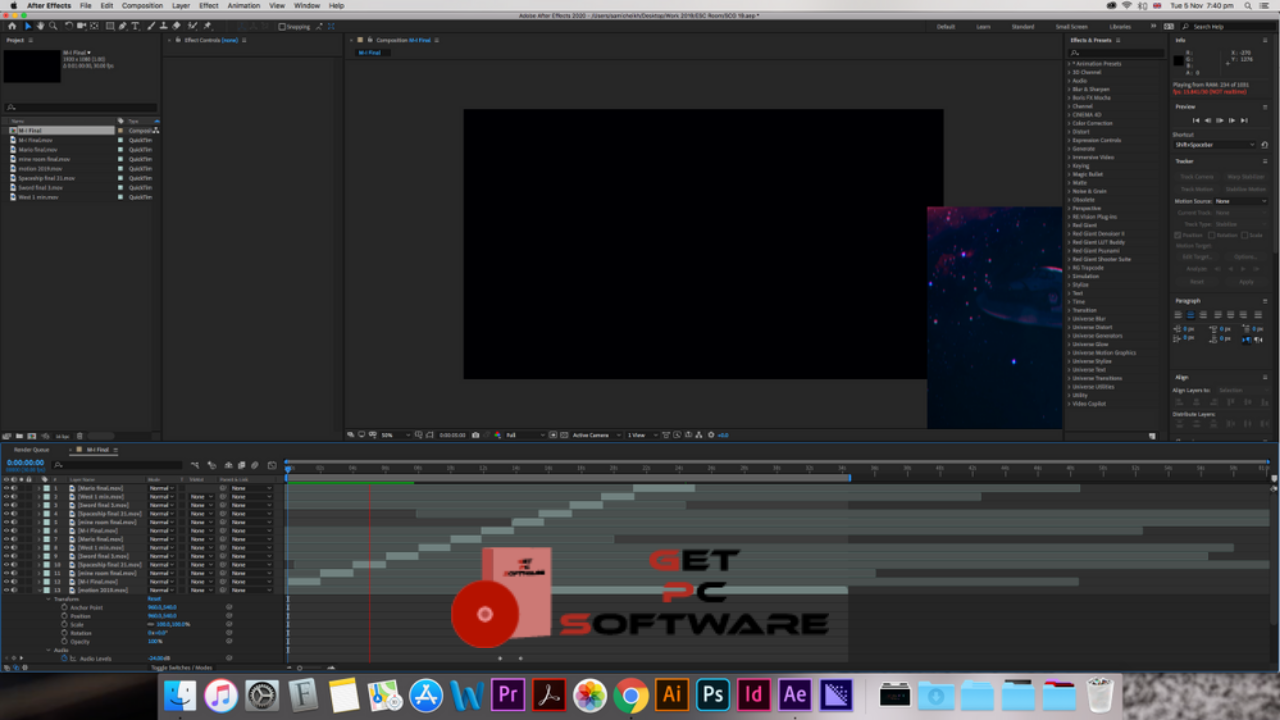Viewport: 1280px width, 720px height.
Task: Select the Roto Brush tool
Action: (x=192, y=26)
